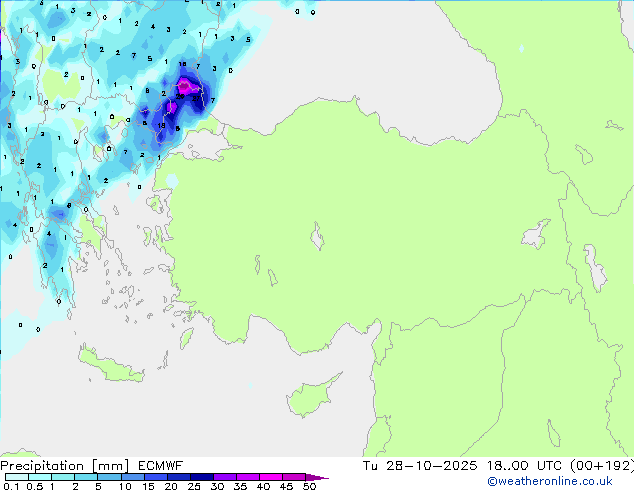Select the 15–20 mm legend swatch
Screen dimensions: 634x490
point(155,477)
